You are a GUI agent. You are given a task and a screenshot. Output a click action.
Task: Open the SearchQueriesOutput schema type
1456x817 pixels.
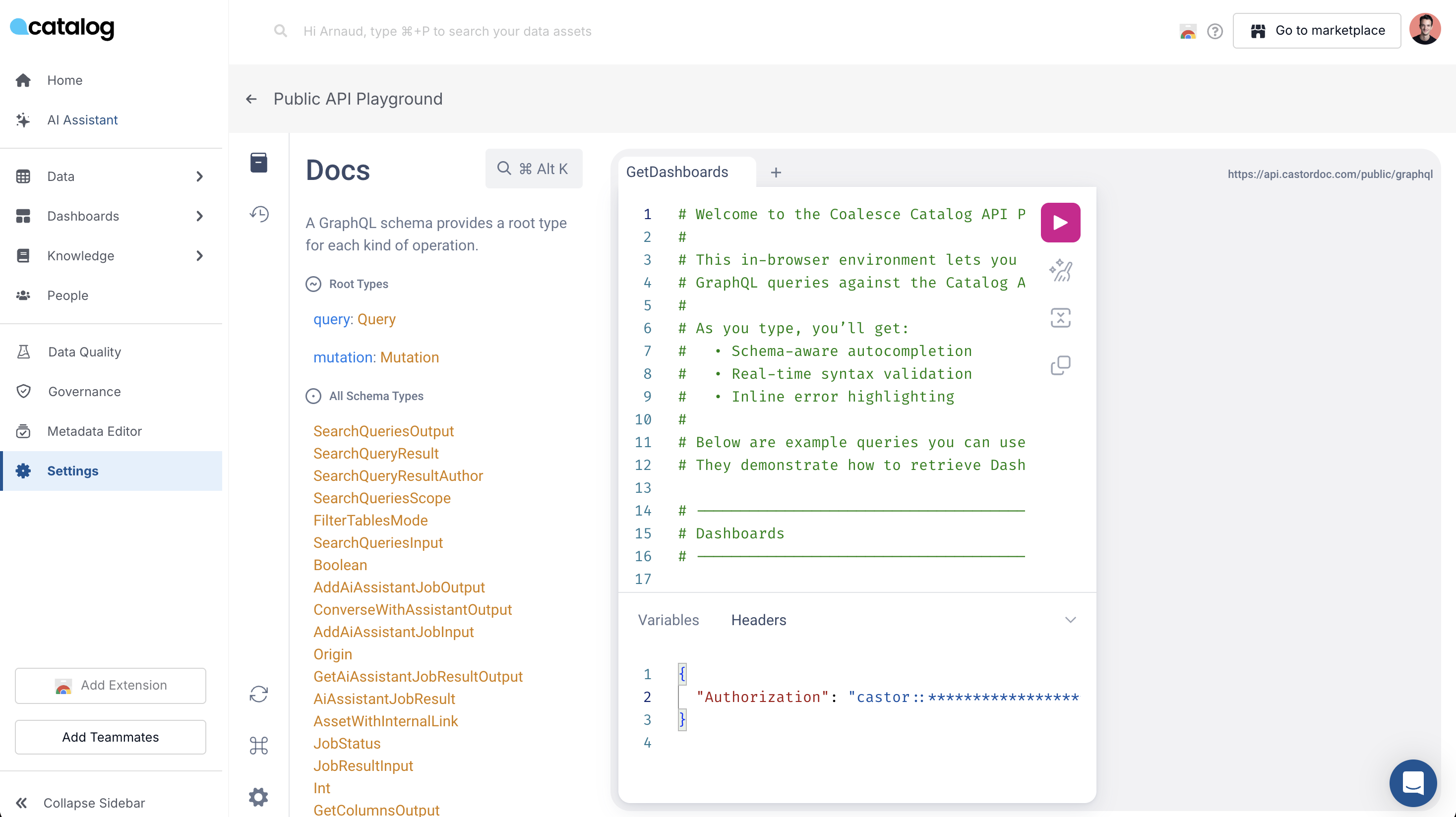383,431
